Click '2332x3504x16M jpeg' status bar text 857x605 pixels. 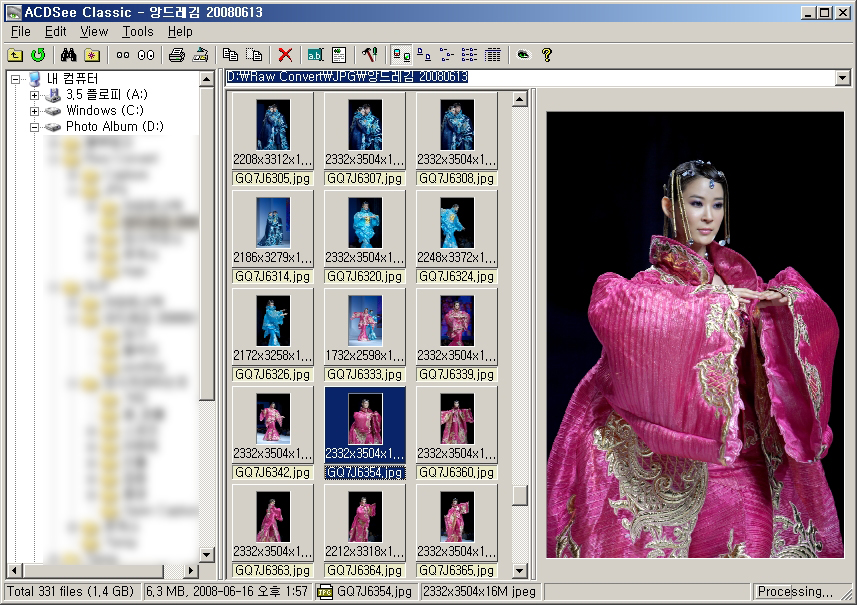pos(479,591)
